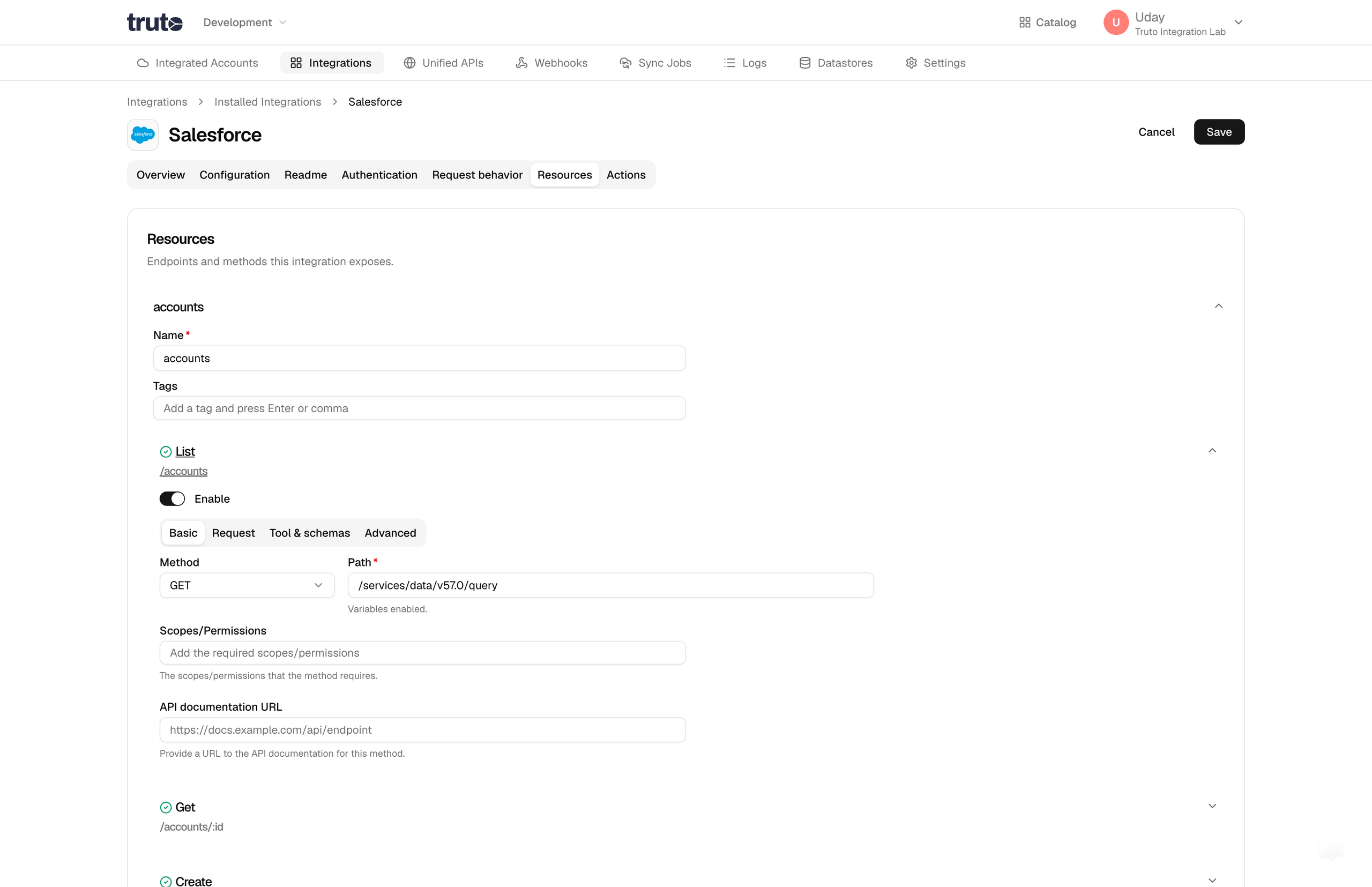Screen dimensions: 1372x887
Task: Click the List method green check icon
Action: 166,452
